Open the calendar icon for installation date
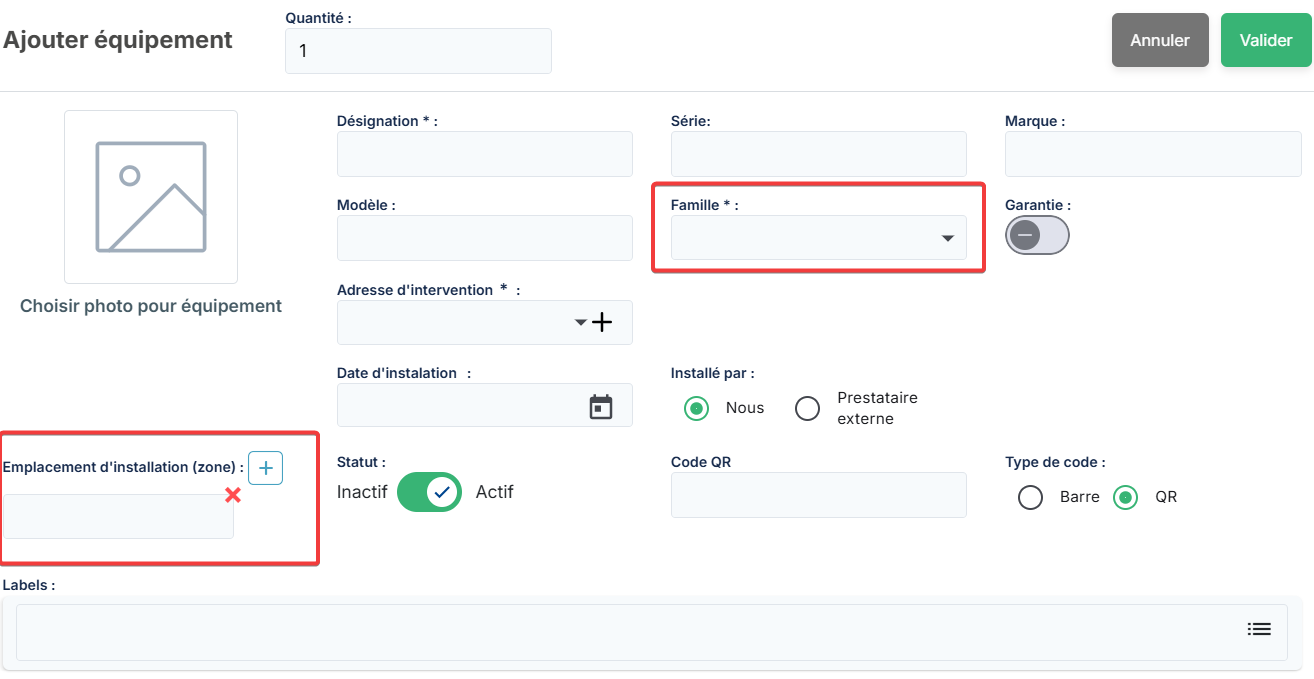Viewport: 1314px width, 679px height. [x=600, y=406]
